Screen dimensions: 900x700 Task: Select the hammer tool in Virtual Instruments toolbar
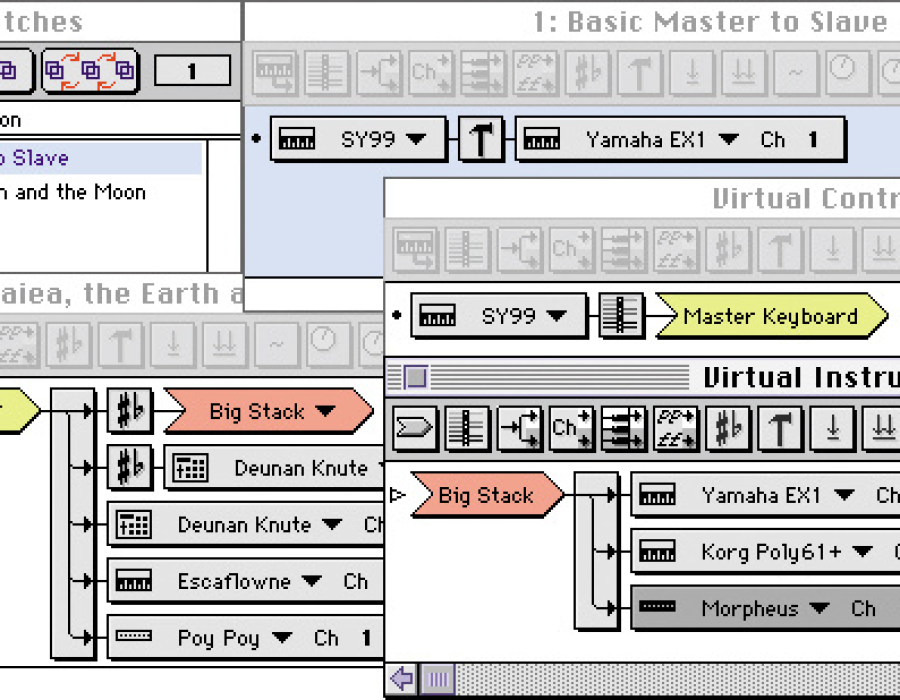[x=780, y=428]
